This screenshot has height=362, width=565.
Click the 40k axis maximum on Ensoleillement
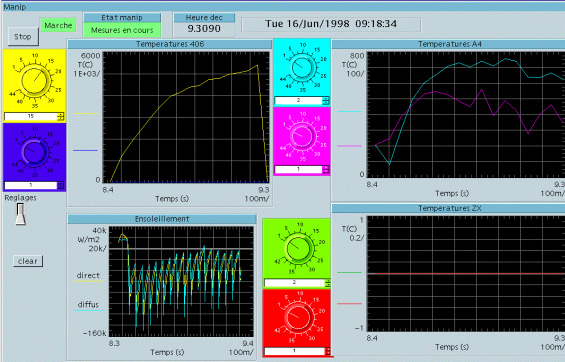click(99, 231)
